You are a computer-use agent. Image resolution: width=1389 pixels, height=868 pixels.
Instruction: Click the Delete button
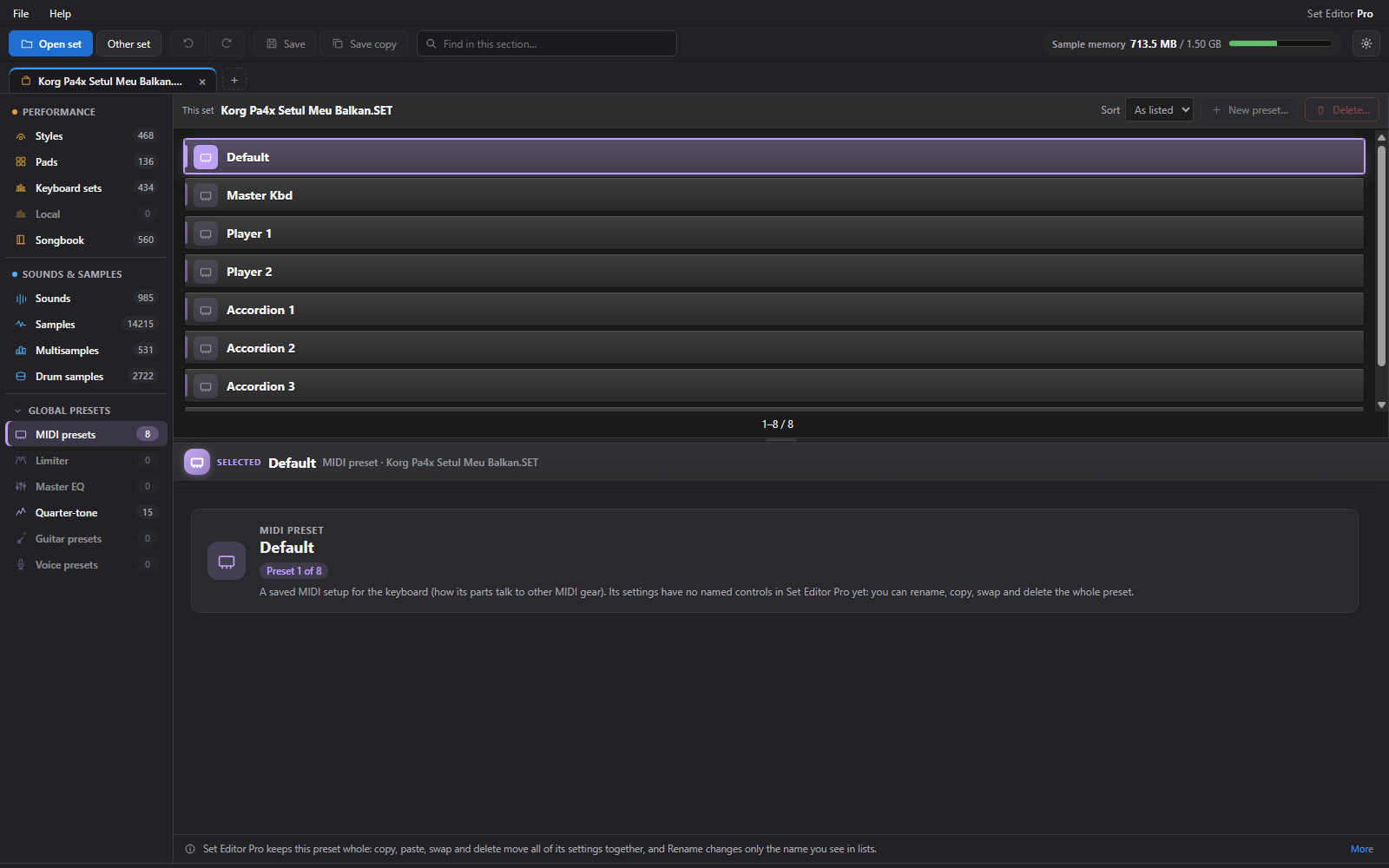click(1342, 110)
